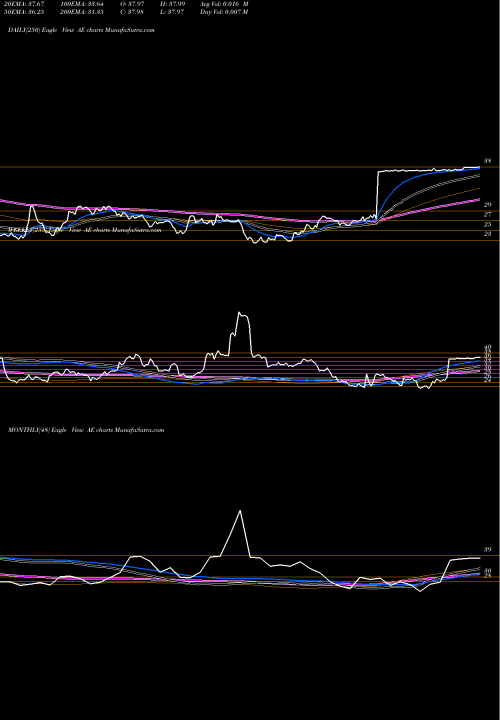Click the 38 price label on daily chart

click(x=488, y=161)
